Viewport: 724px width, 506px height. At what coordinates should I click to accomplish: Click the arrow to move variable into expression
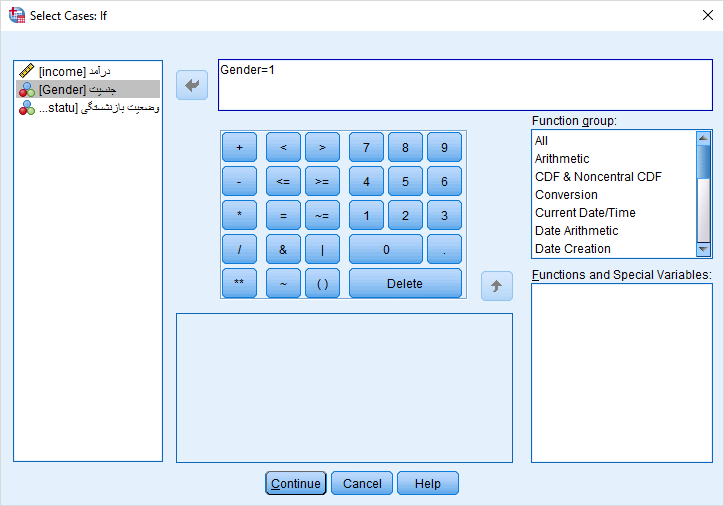(x=191, y=85)
